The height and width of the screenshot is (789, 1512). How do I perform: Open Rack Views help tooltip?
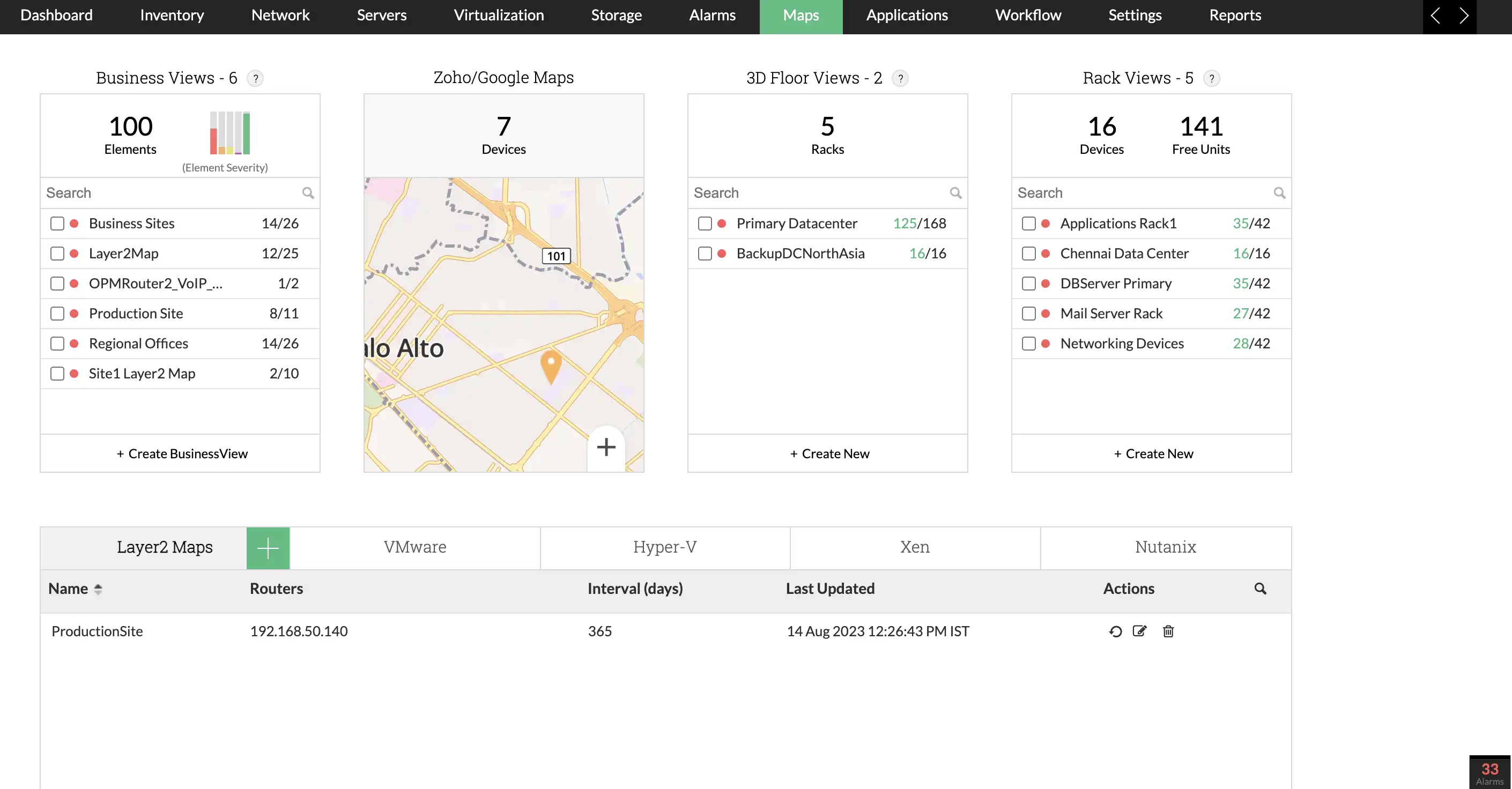pos(1212,79)
